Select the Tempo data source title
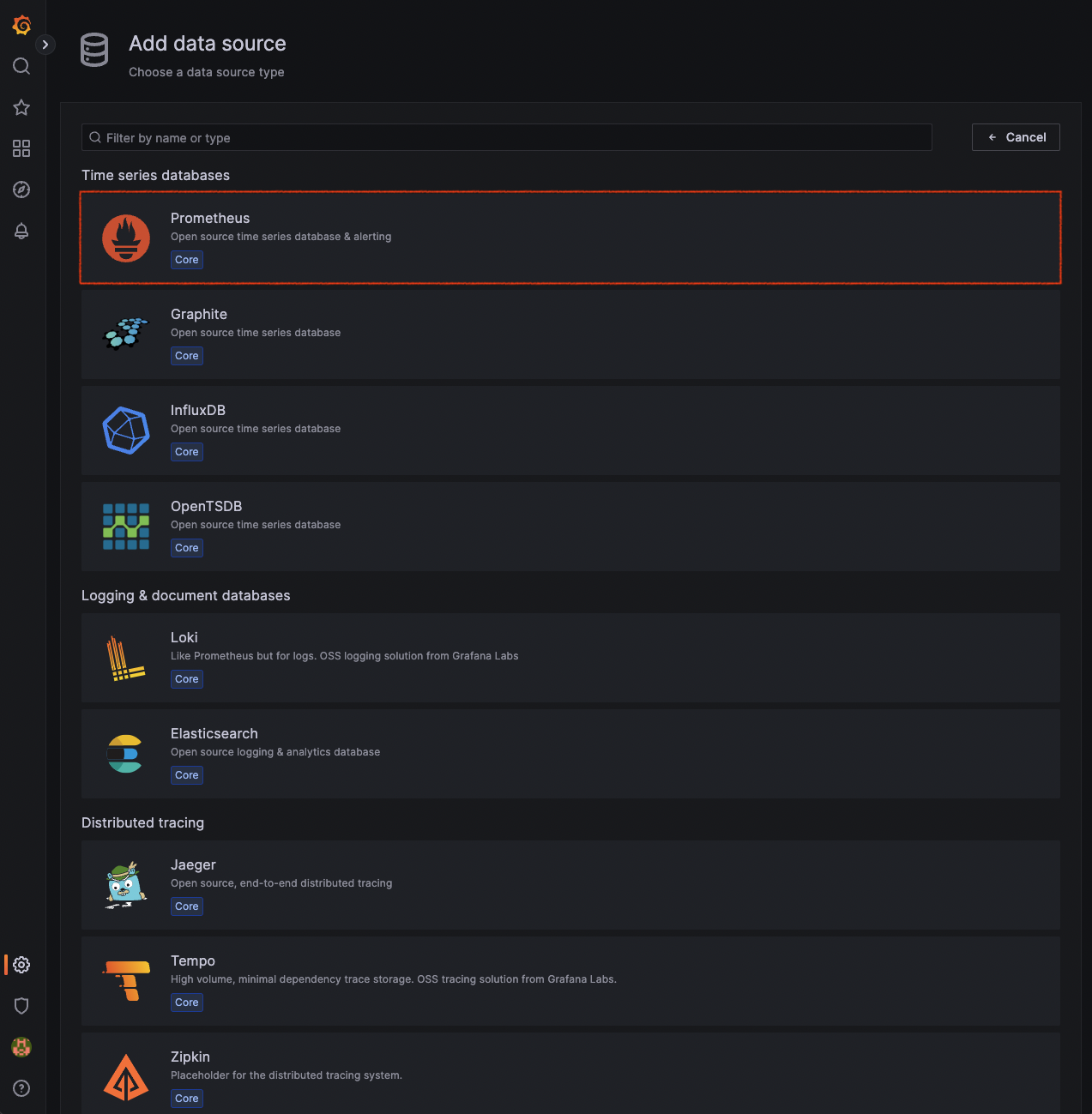This screenshot has height=1114, width=1092. [193, 960]
